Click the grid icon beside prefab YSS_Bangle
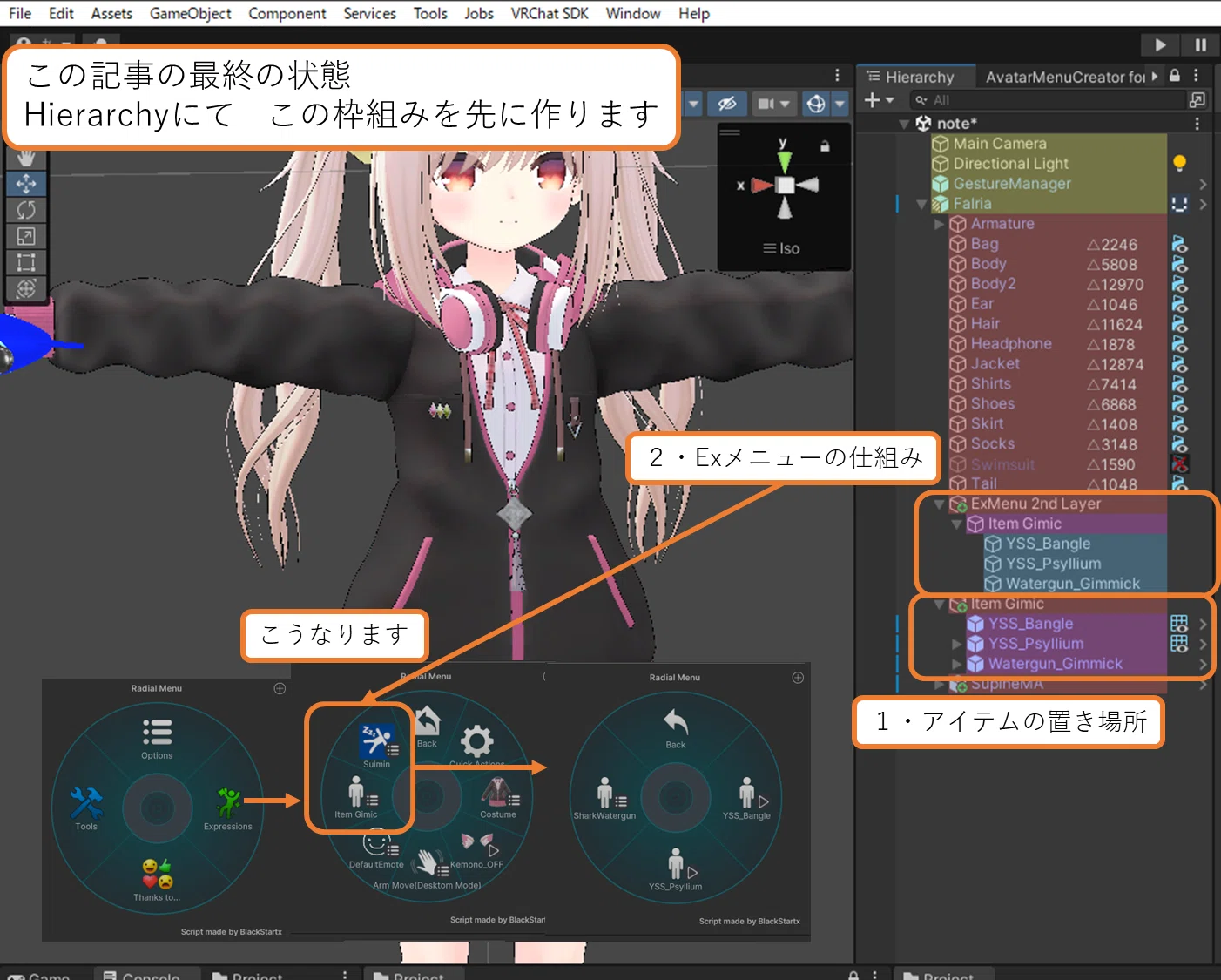 (1179, 623)
